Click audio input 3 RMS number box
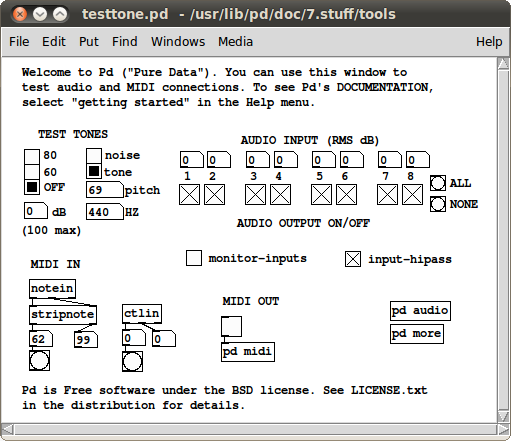 click(258, 160)
